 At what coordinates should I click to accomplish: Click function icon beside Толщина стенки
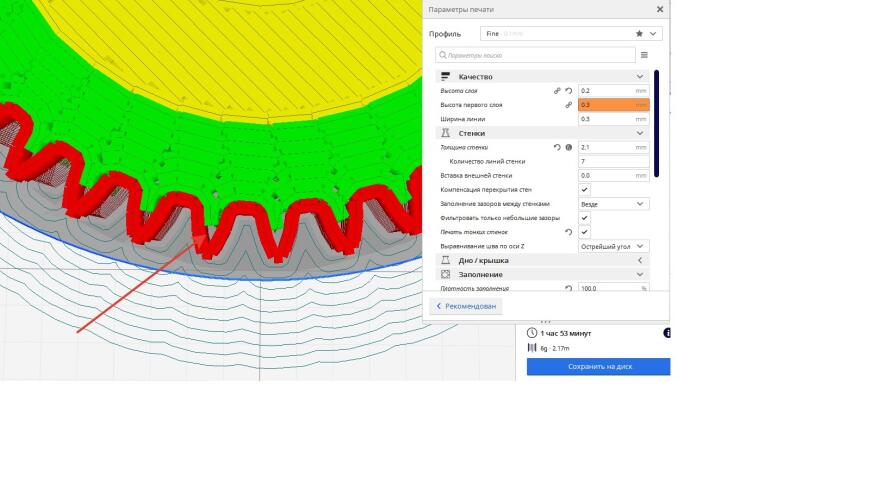(569, 148)
